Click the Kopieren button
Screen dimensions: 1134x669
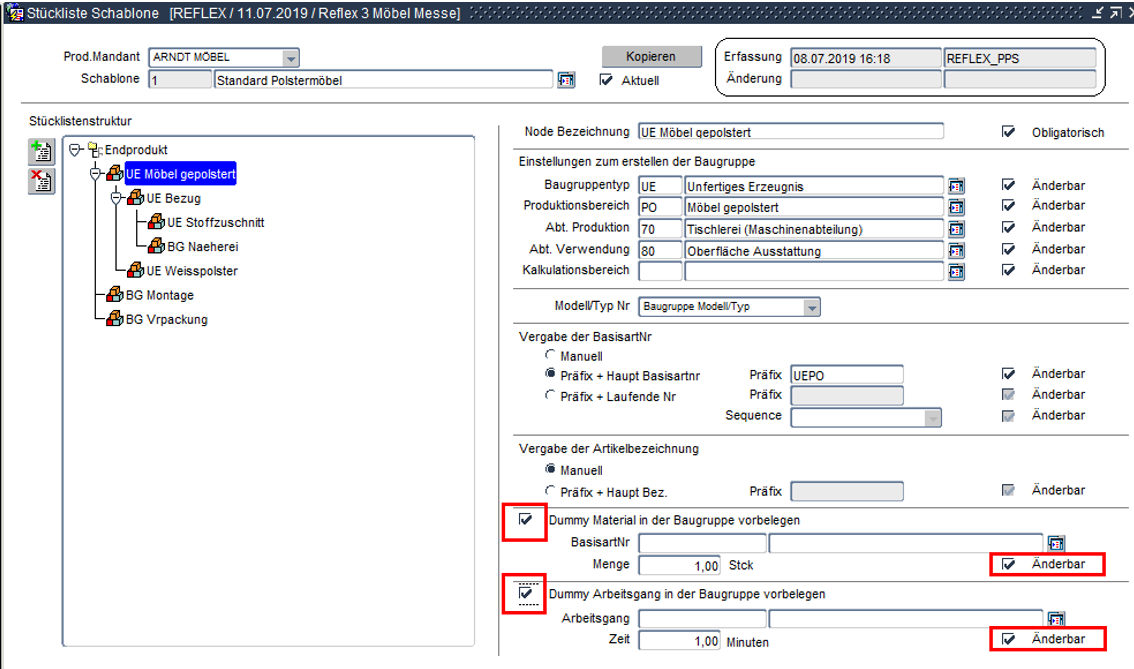point(650,57)
